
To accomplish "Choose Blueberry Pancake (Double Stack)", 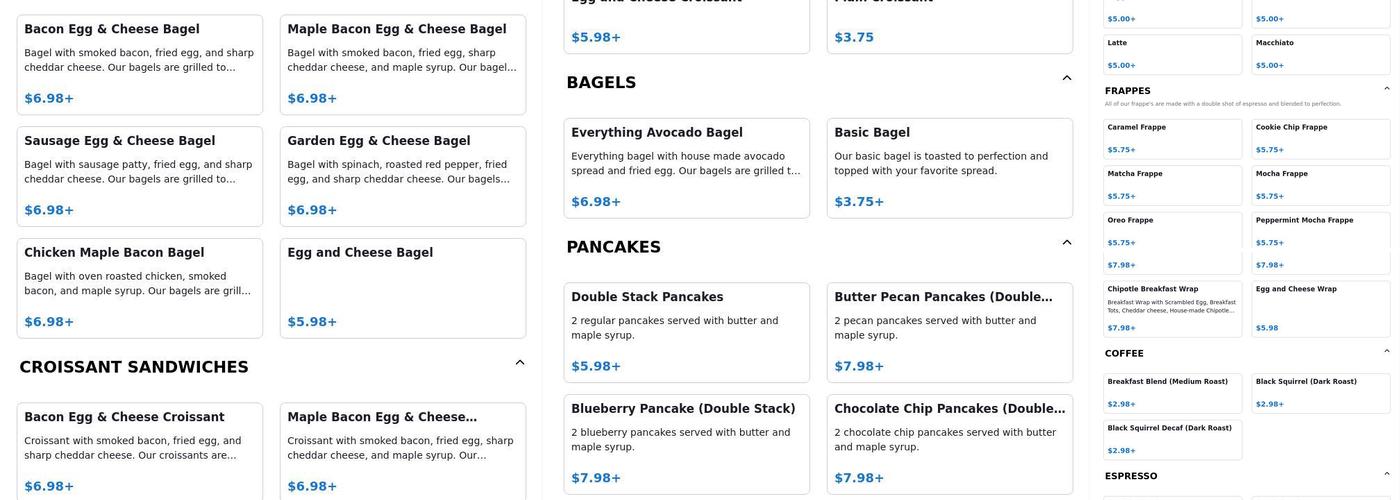I will (x=687, y=444).
